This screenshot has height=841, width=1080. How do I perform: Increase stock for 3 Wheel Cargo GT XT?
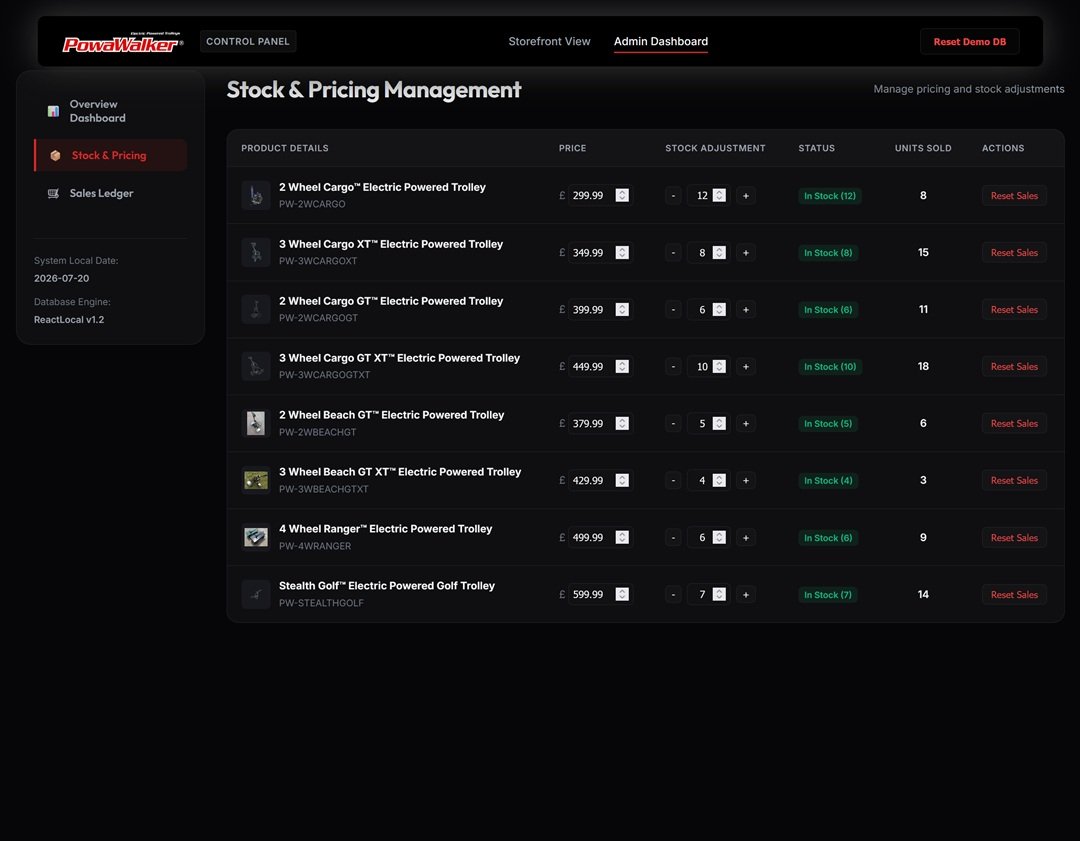pyautogui.click(x=745, y=366)
